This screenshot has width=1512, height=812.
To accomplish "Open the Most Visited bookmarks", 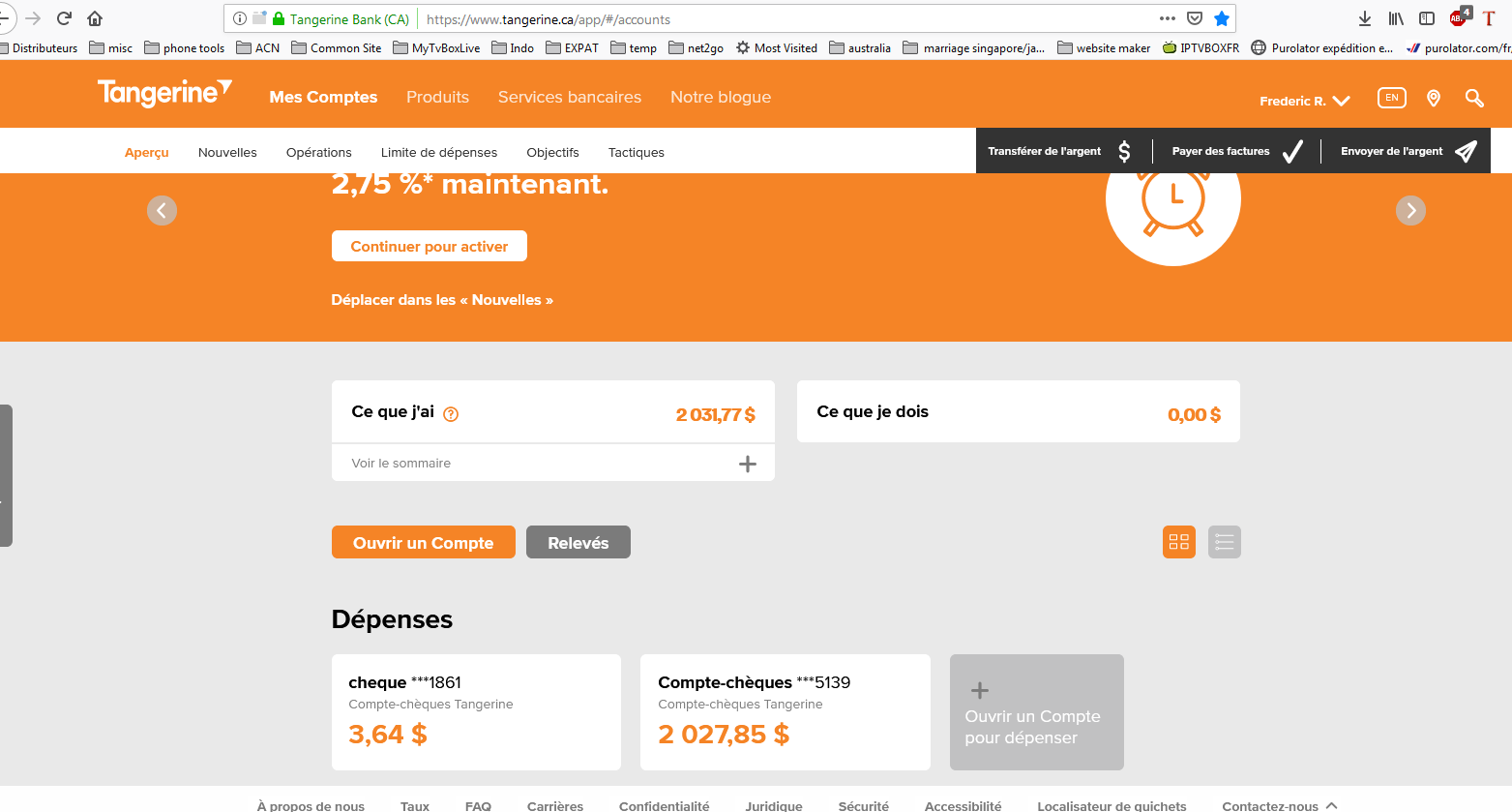I will (777, 47).
